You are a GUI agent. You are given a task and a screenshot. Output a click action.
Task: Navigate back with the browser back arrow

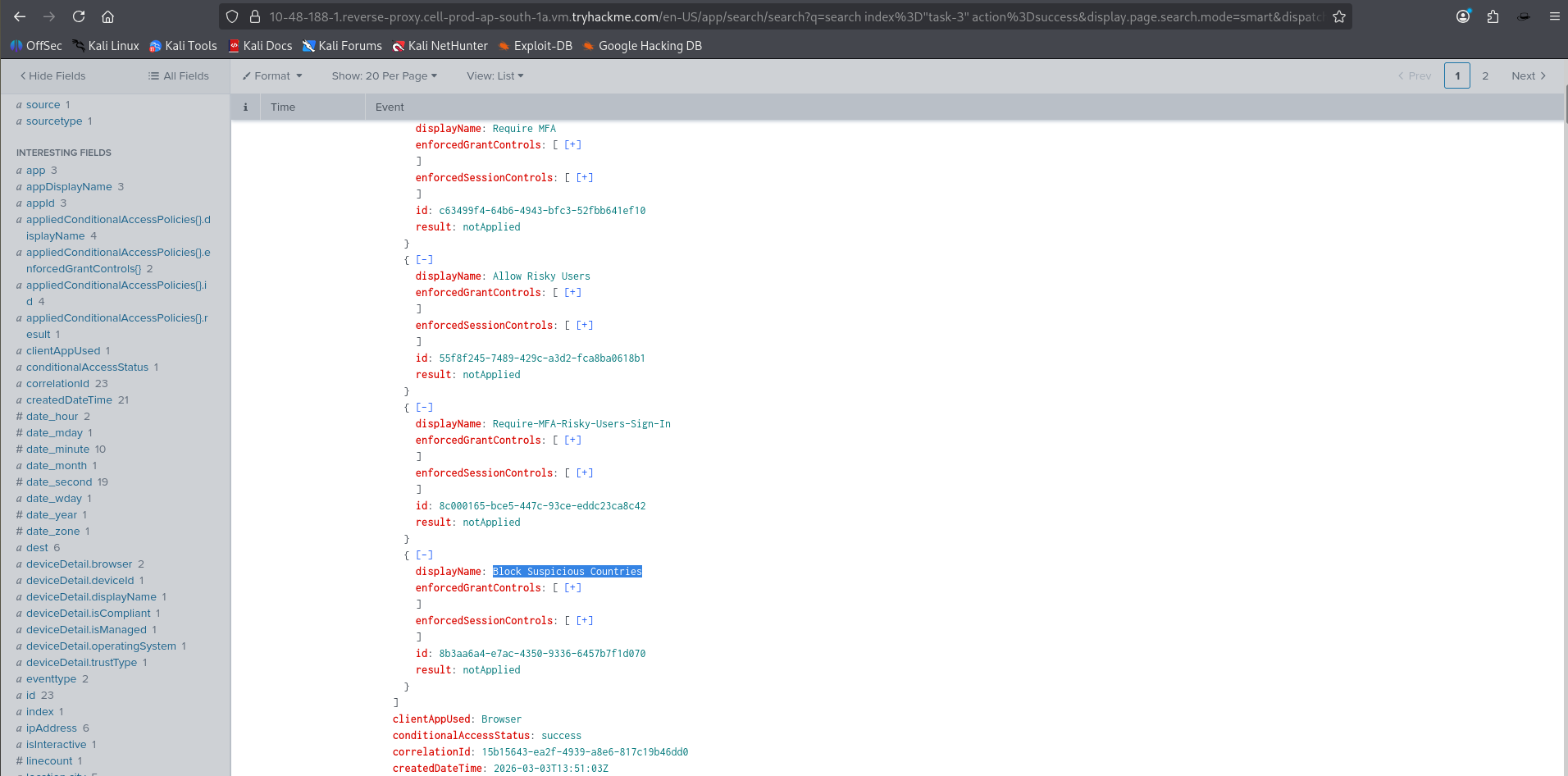click(x=20, y=16)
